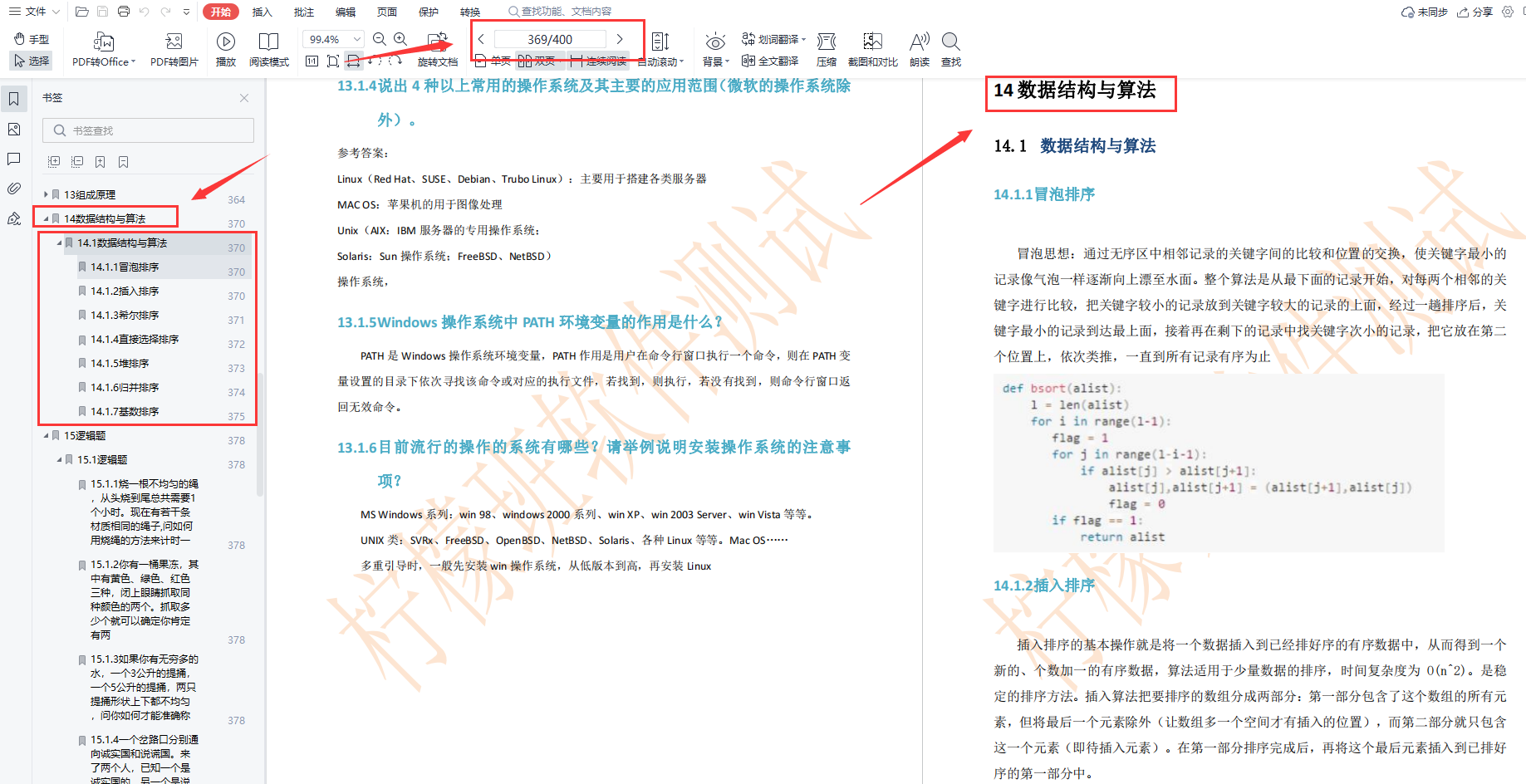
Task: Go to previous page arrow
Action: pyautogui.click(x=481, y=39)
